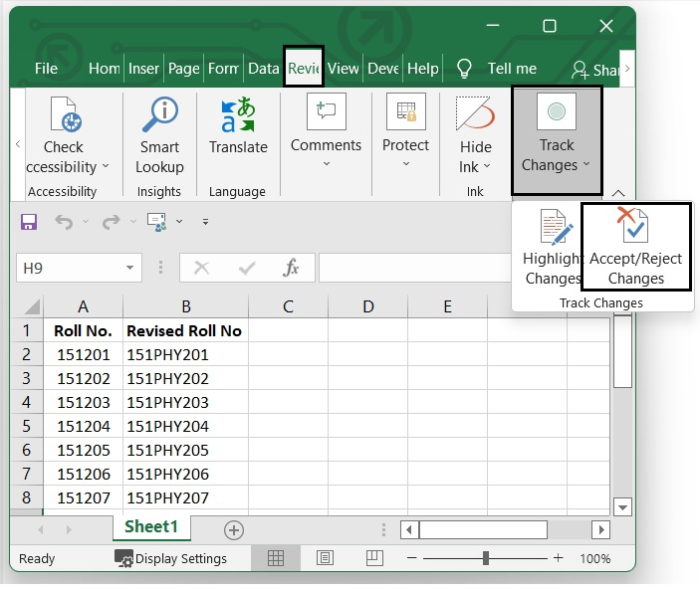Open the File tab
The height and width of the screenshot is (592, 700).
coord(46,69)
